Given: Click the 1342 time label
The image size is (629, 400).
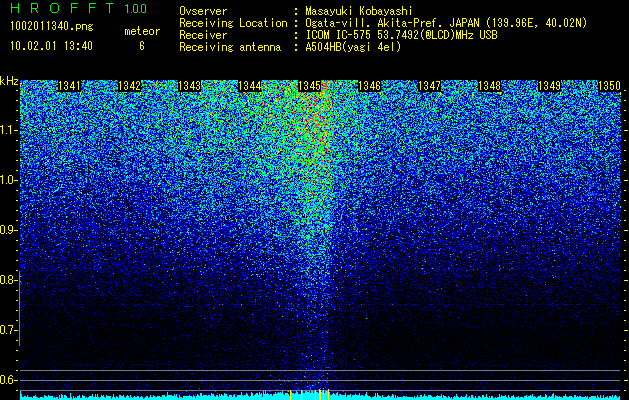Looking at the screenshot, I should click(130, 86).
